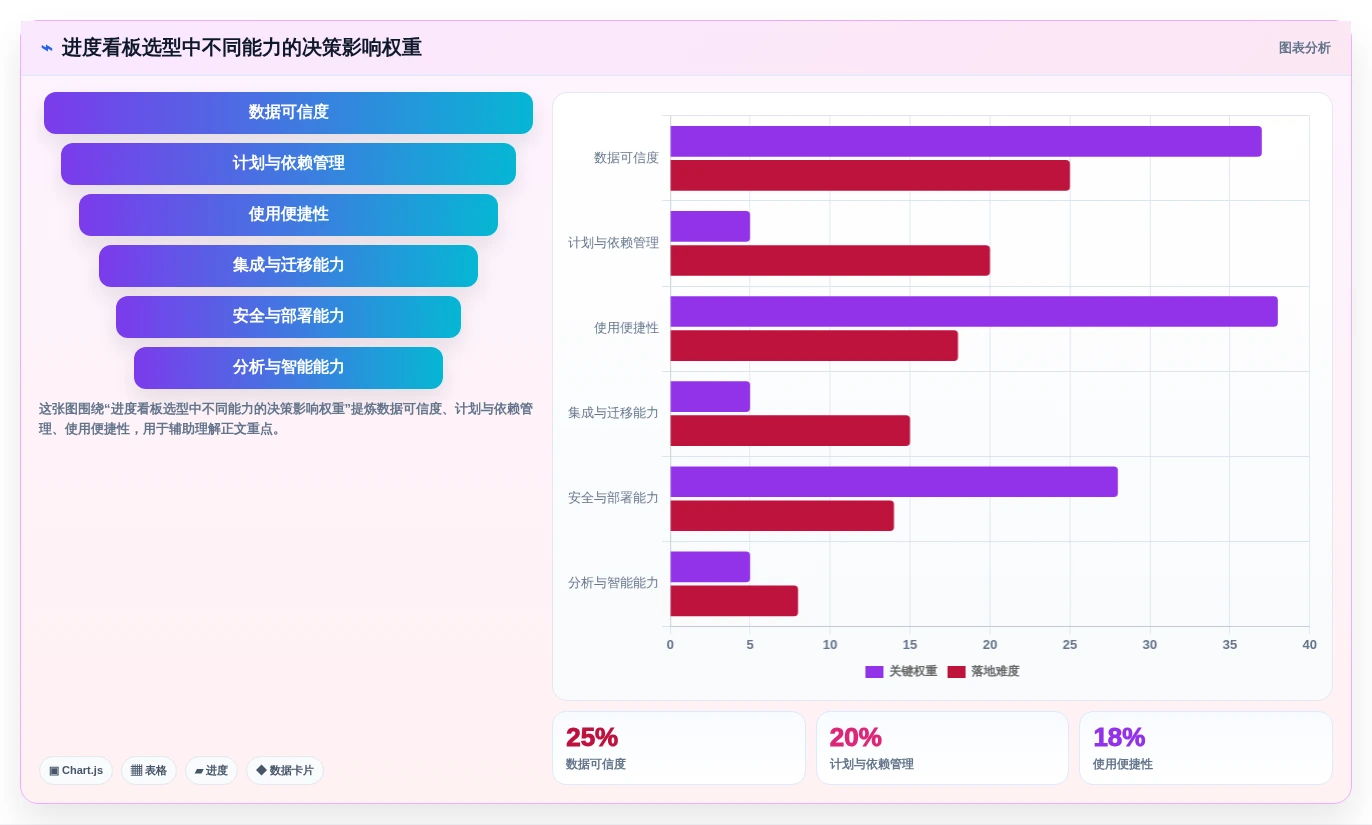Viewport: 1372px width, 825px height.
Task: Click the lightning icon beside the title
Action: point(47,48)
